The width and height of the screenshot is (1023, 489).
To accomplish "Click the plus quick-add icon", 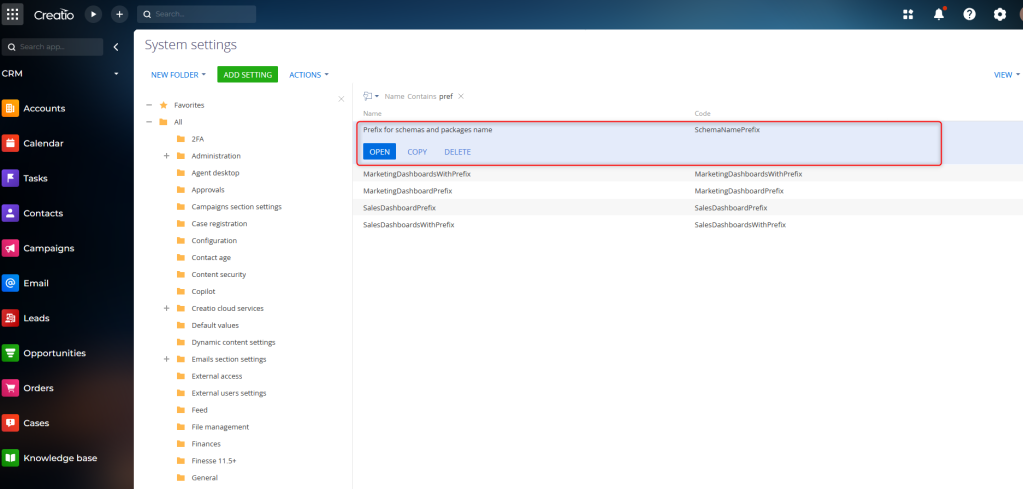I will click(119, 14).
